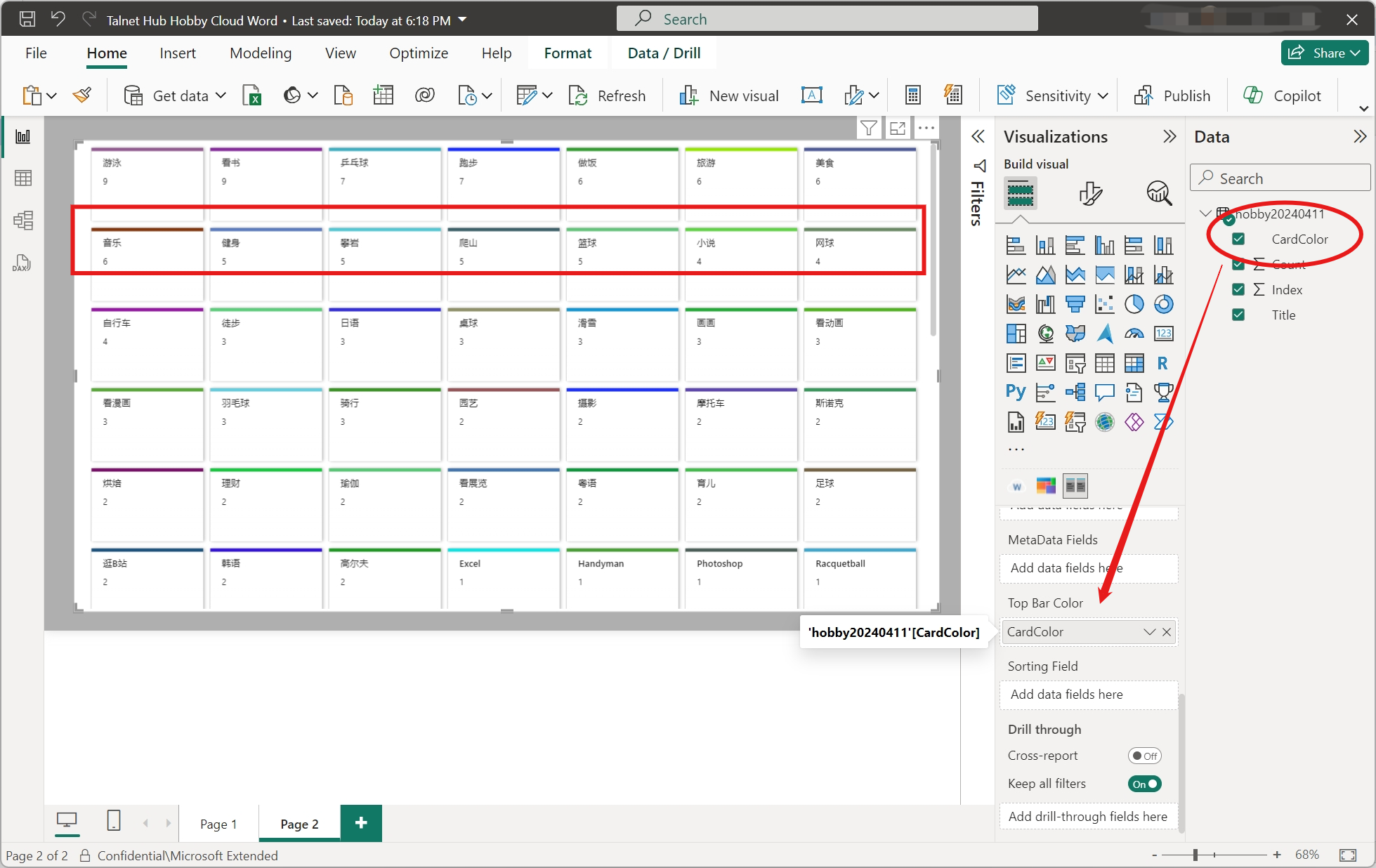Uncheck the CardColor field checkbox

[1238, 239]
